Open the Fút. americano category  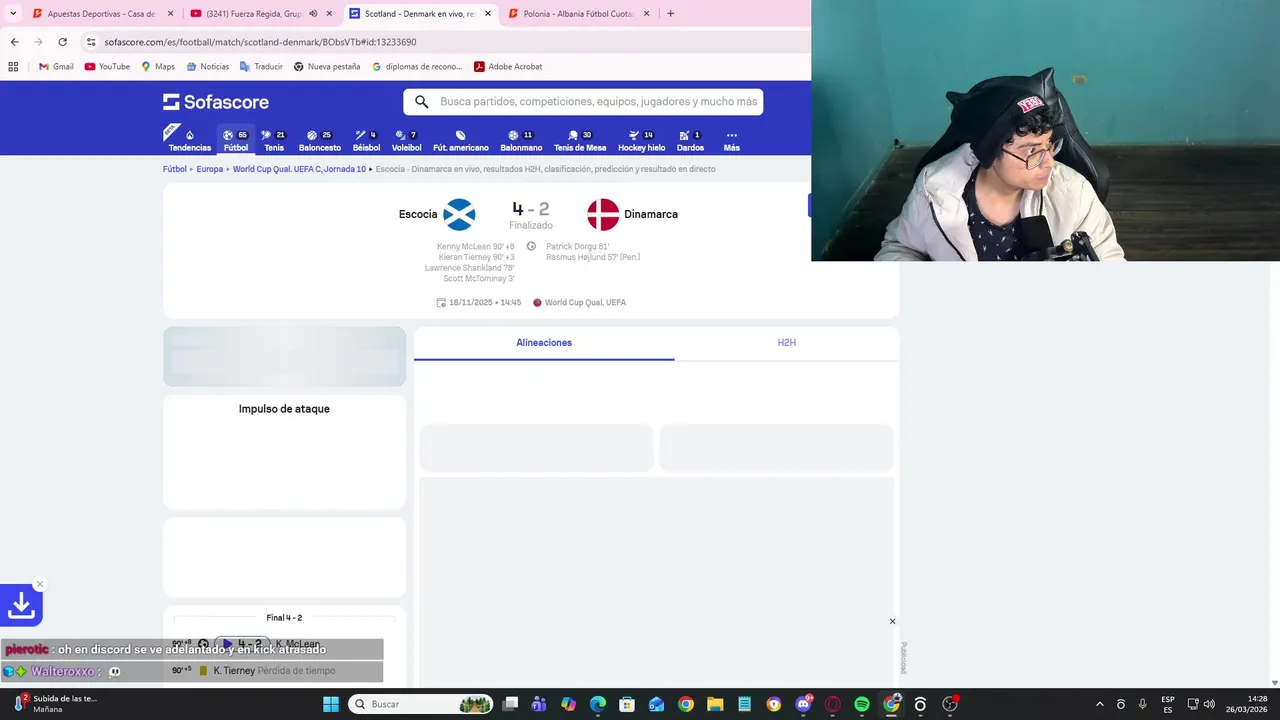point(460,141)
